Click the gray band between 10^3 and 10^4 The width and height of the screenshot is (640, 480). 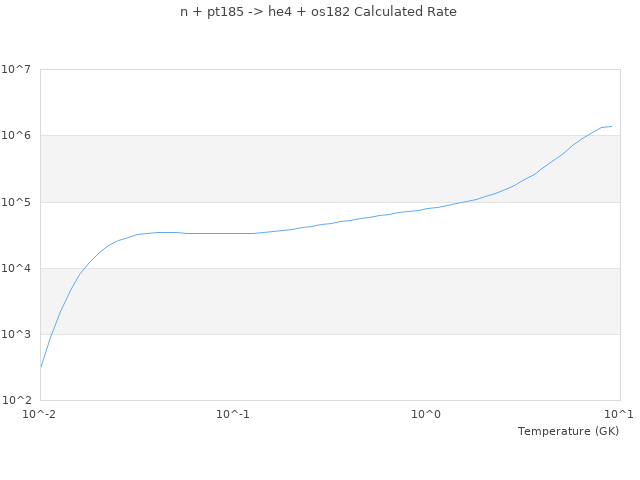[330, 301]
